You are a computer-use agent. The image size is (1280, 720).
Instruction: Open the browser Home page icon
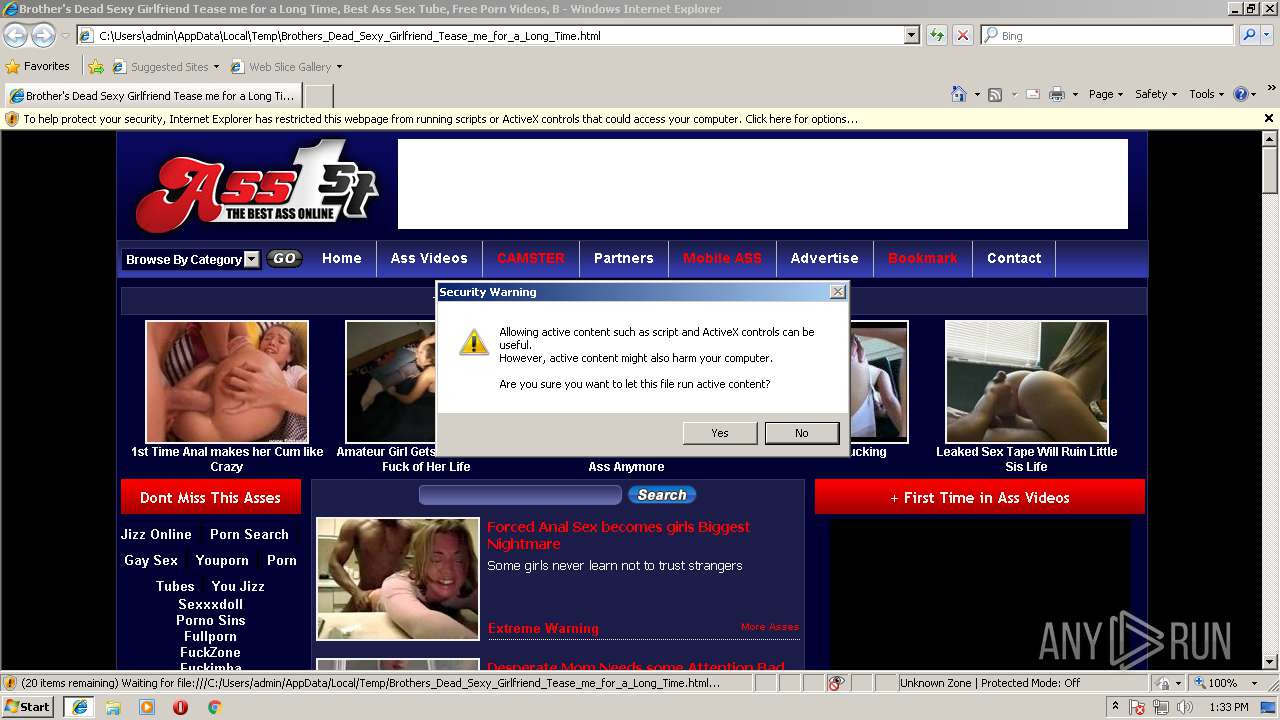coord(959,94)
